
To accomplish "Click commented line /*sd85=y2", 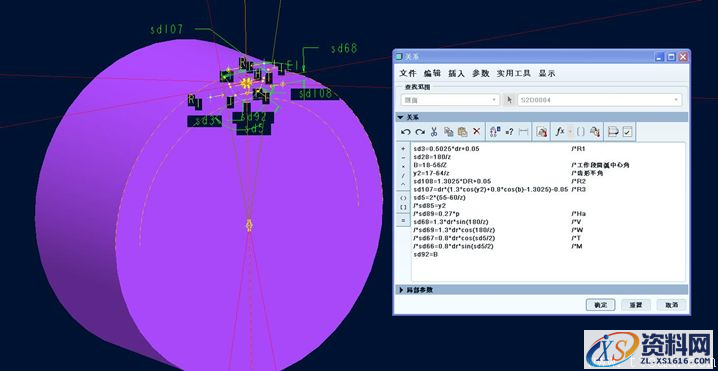I will [430, 206].
